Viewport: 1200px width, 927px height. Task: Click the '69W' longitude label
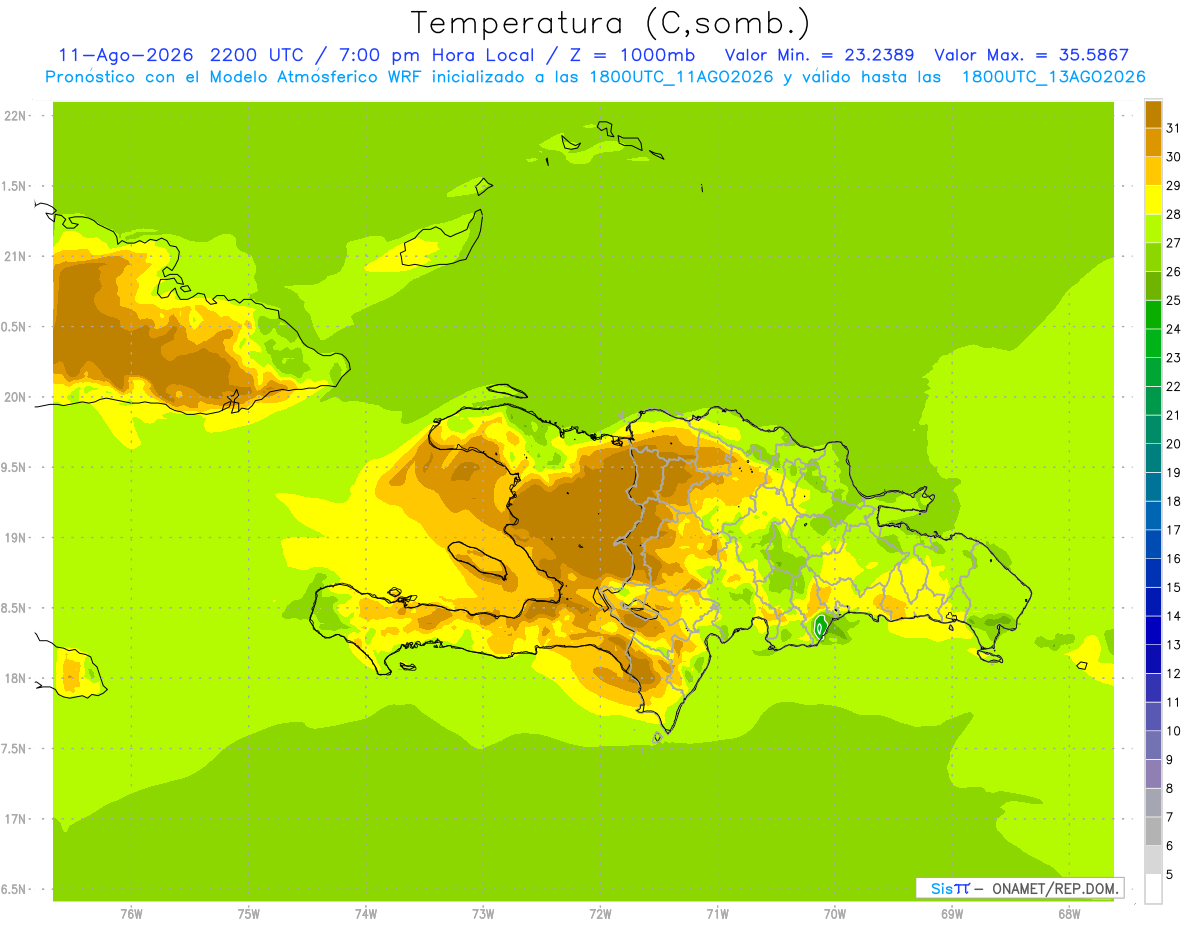(952, 914)
